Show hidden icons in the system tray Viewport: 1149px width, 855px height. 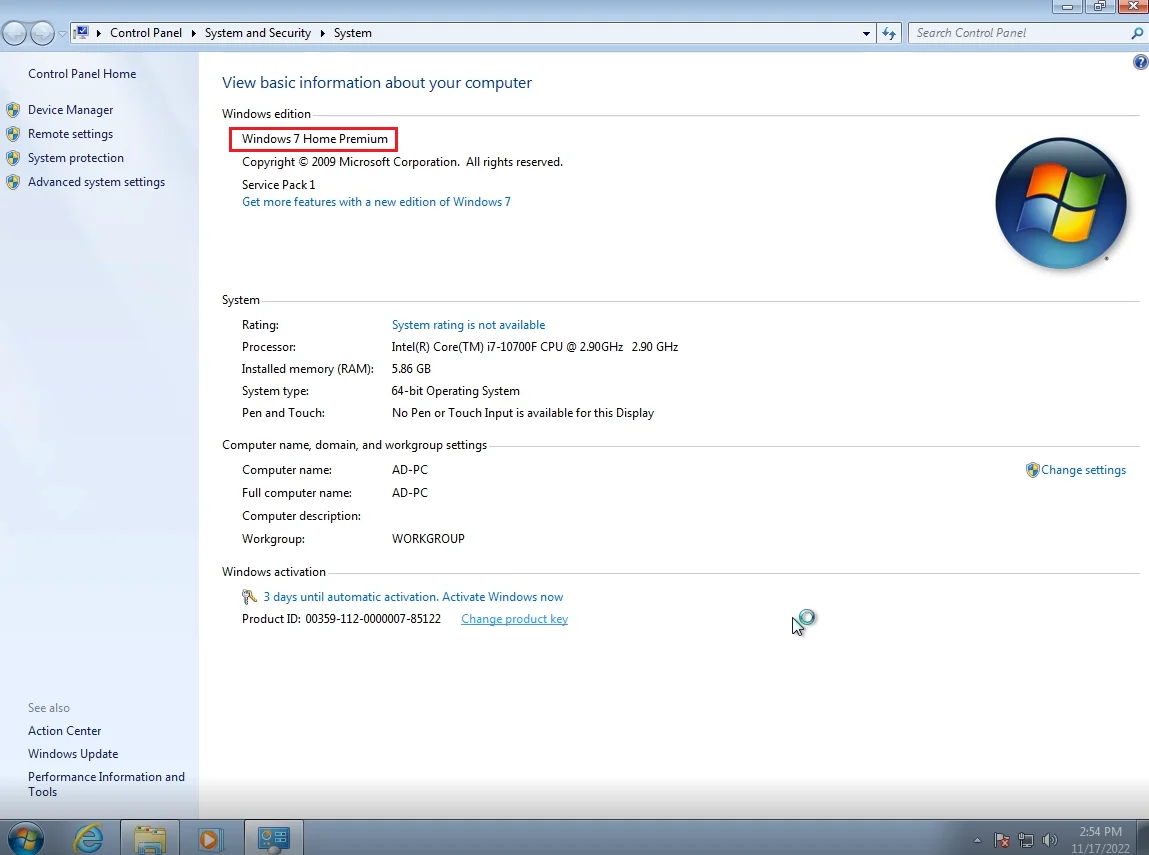click(977, 839)
